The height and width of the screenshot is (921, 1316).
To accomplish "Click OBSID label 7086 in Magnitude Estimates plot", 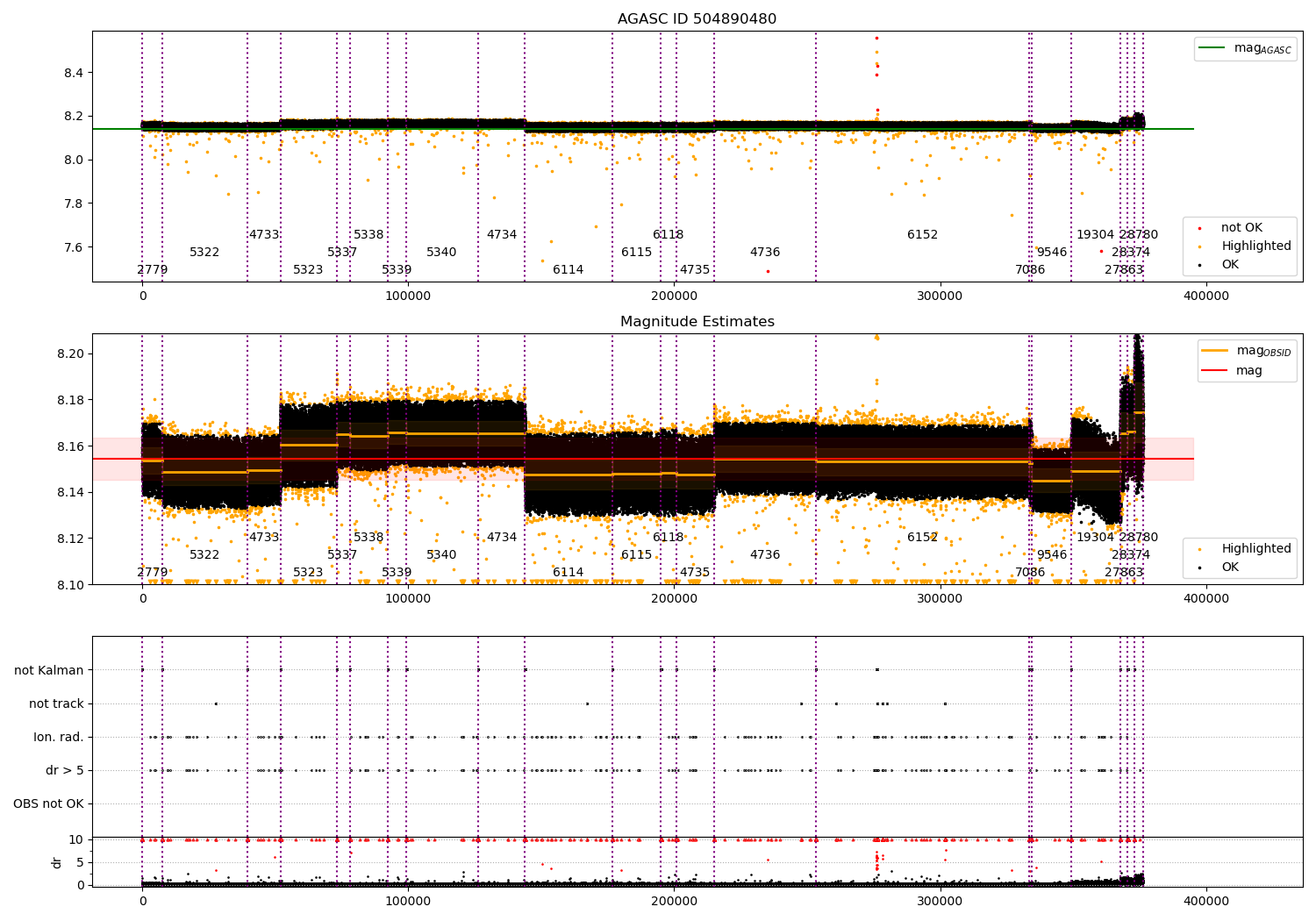I will [x=1030, y=573].
